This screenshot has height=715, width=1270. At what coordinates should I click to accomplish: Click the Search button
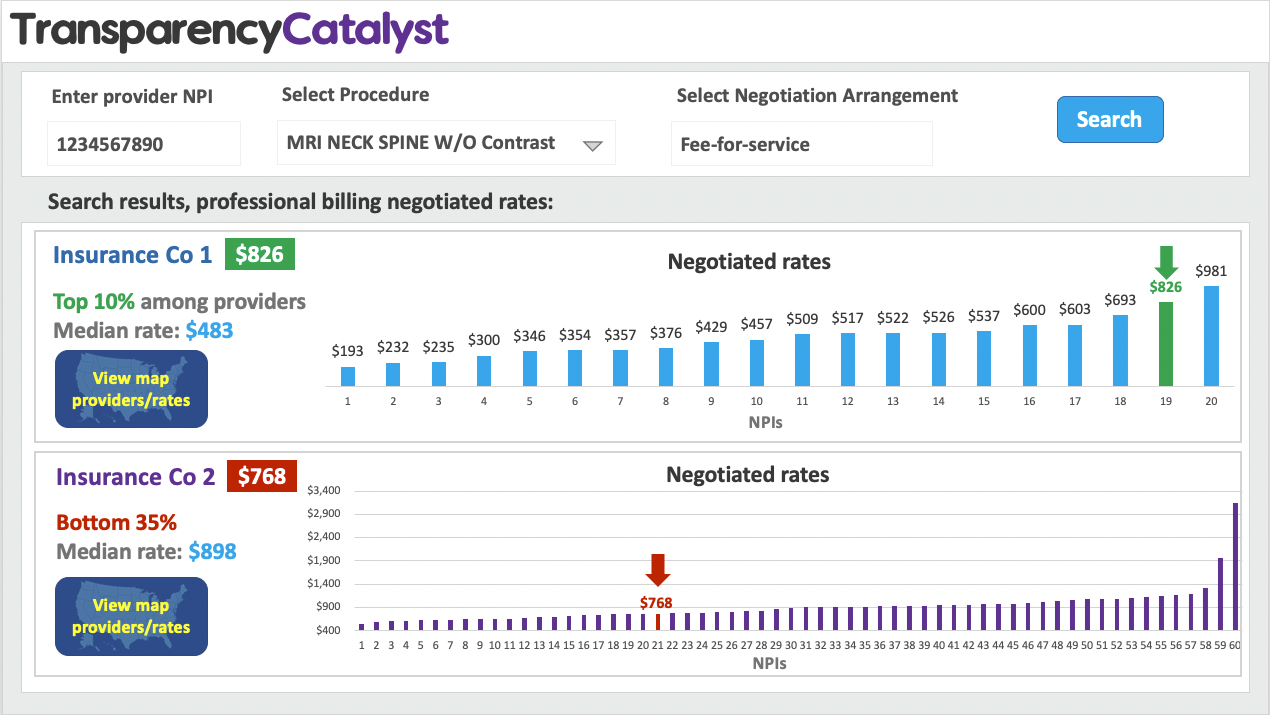pyautogui.click(x=1110, y=120)
